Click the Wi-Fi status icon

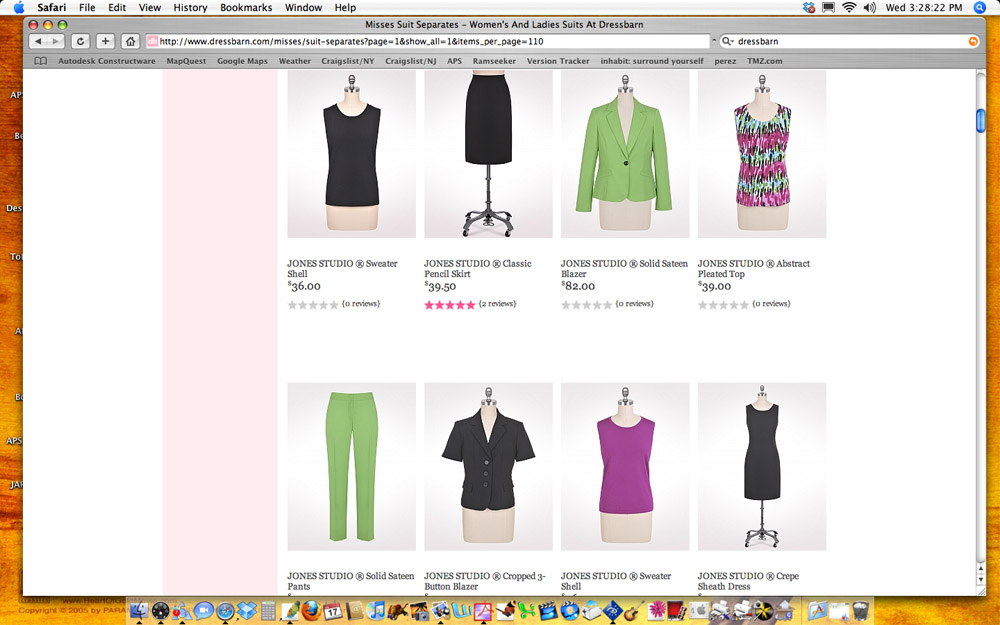(x=849, y=8)
